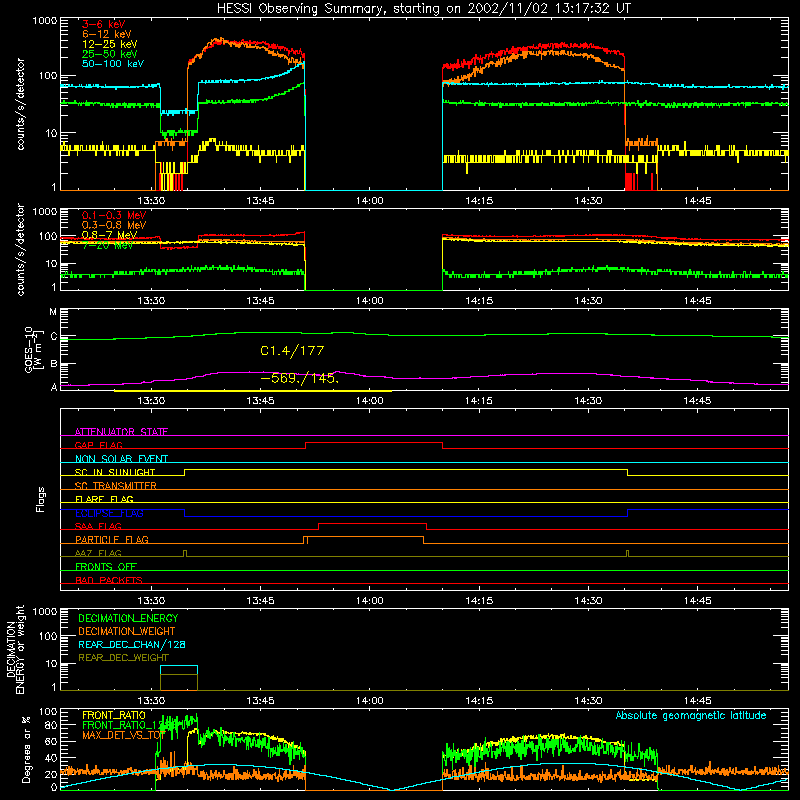Select the Flags axis label
800x800 pixels.
(x=41, y=499)
